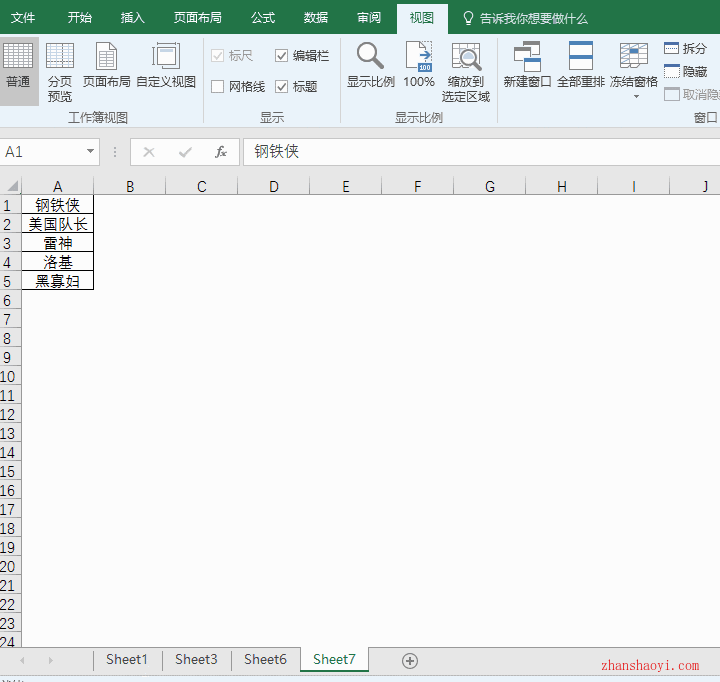Open the Zoom (显示比例) dialog
This screenshot has width=720, height=682.
[371, 65]
